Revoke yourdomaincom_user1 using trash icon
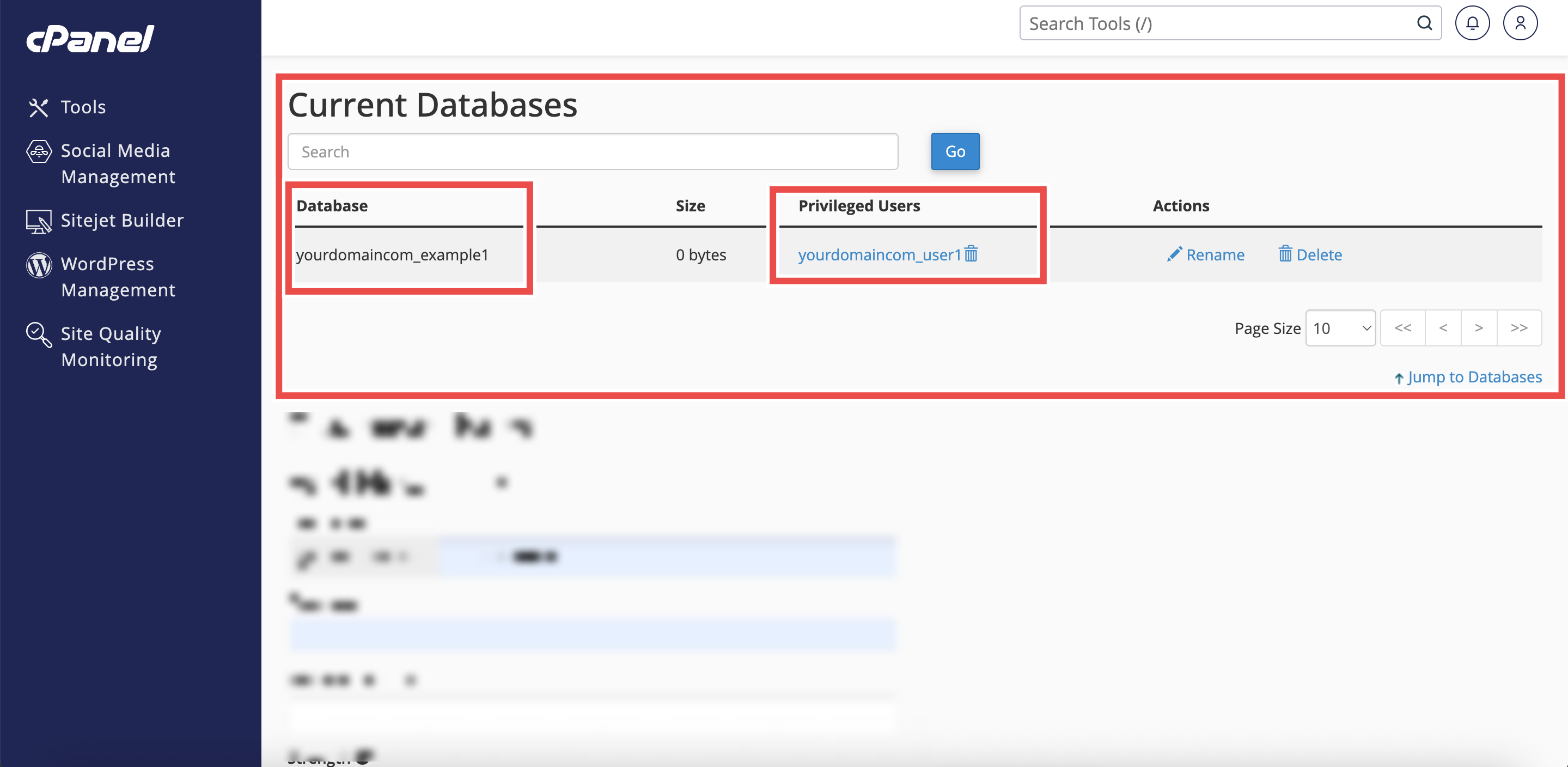Image resolution: width=1568 pixels, height=767 pixels. (971, 253)
